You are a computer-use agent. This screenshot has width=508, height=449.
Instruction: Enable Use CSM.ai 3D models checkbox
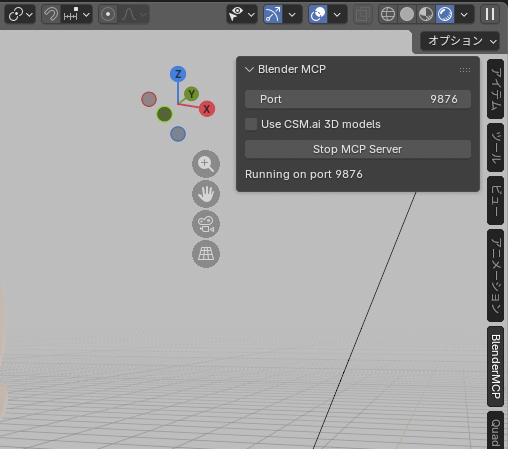pyautogui.click(x=251, y=124)
